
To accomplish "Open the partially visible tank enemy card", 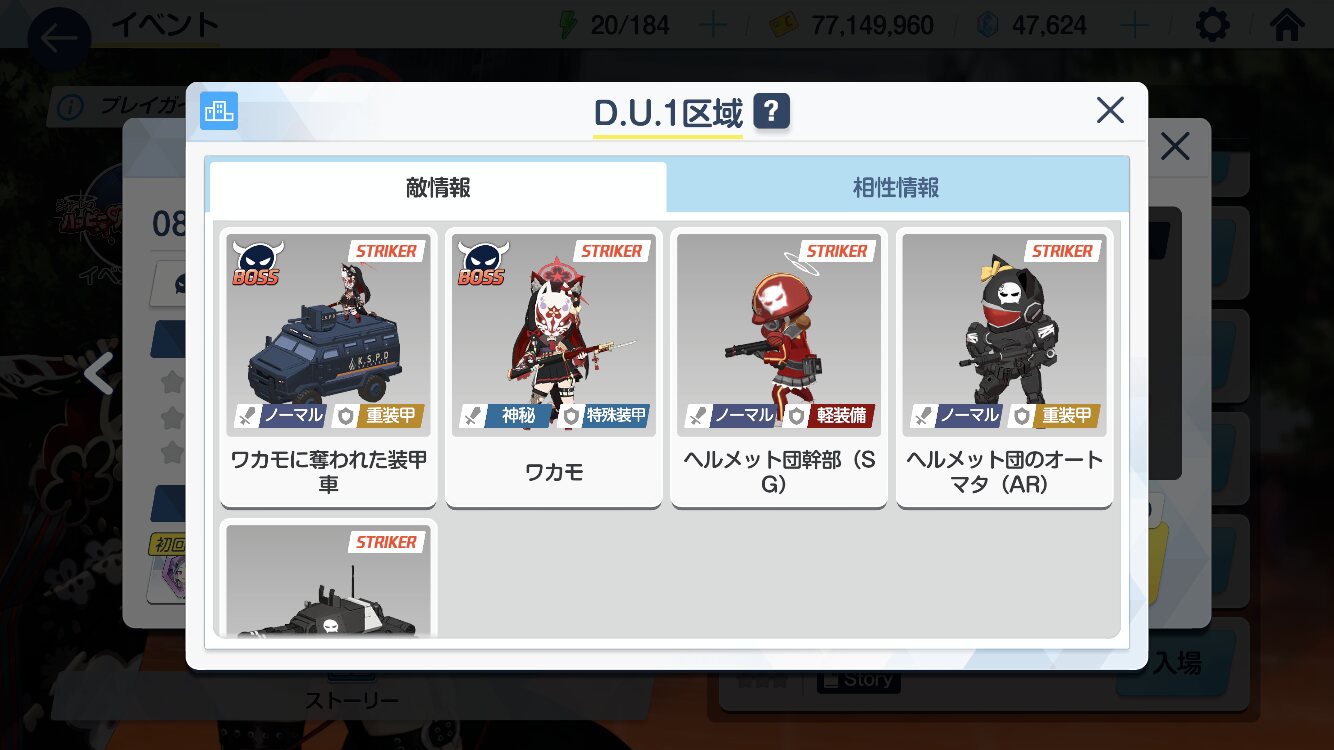I will click(329, 578).
